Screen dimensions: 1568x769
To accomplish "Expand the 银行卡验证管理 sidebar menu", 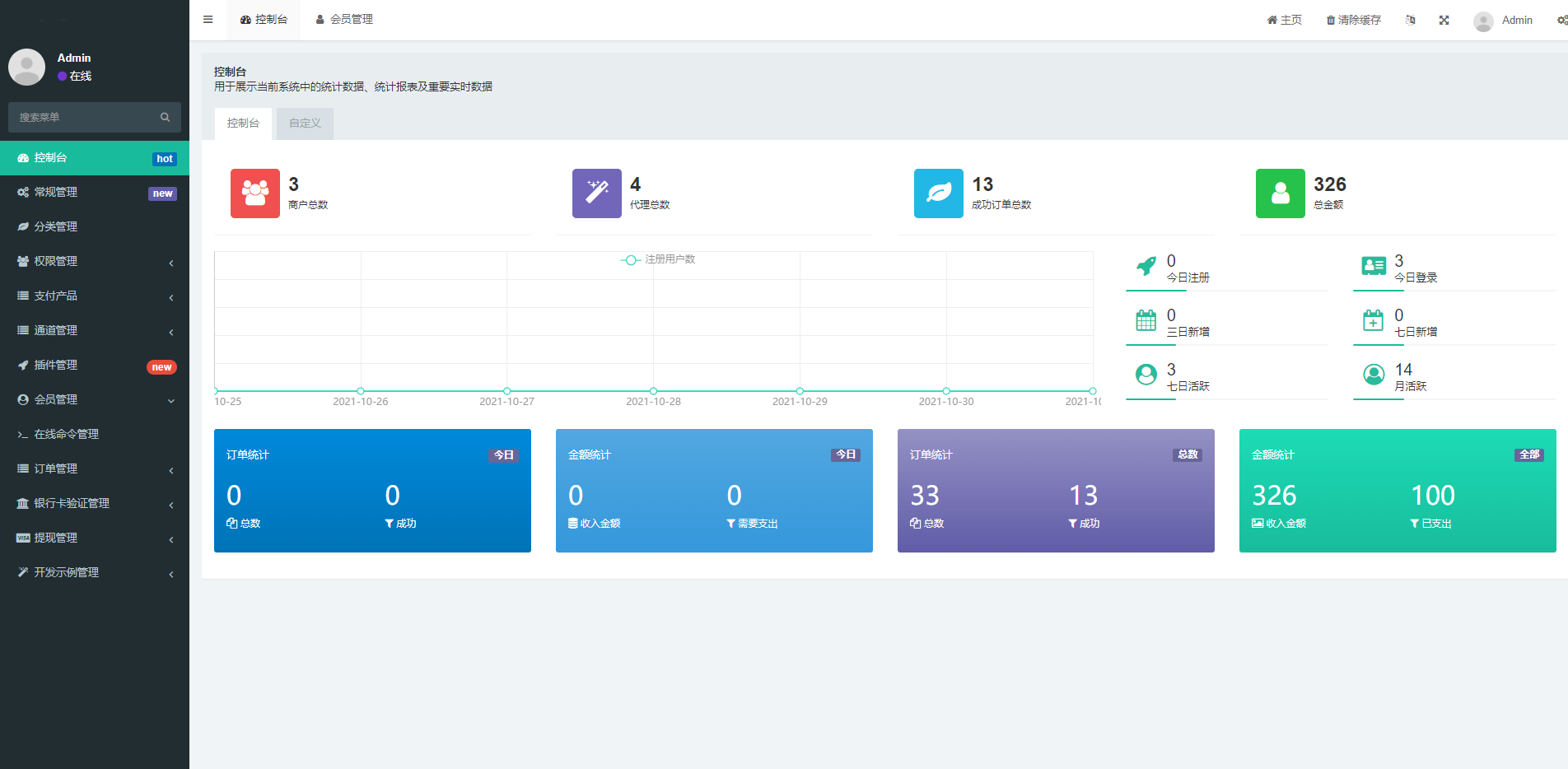I will [95, 503].
